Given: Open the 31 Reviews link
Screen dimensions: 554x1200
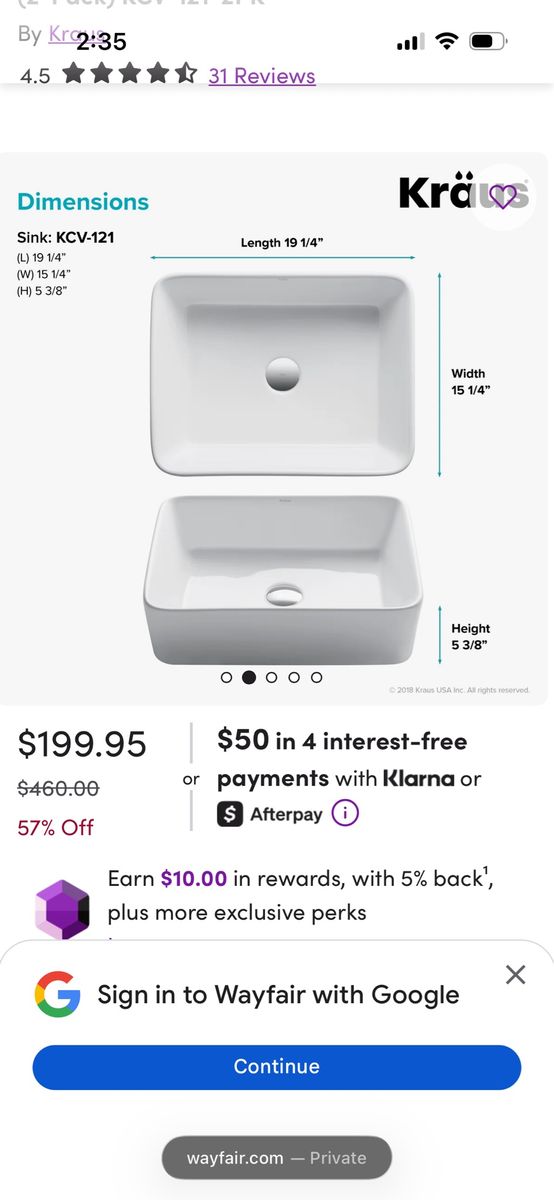Looking at the screenshot, I should coord(262,76).
